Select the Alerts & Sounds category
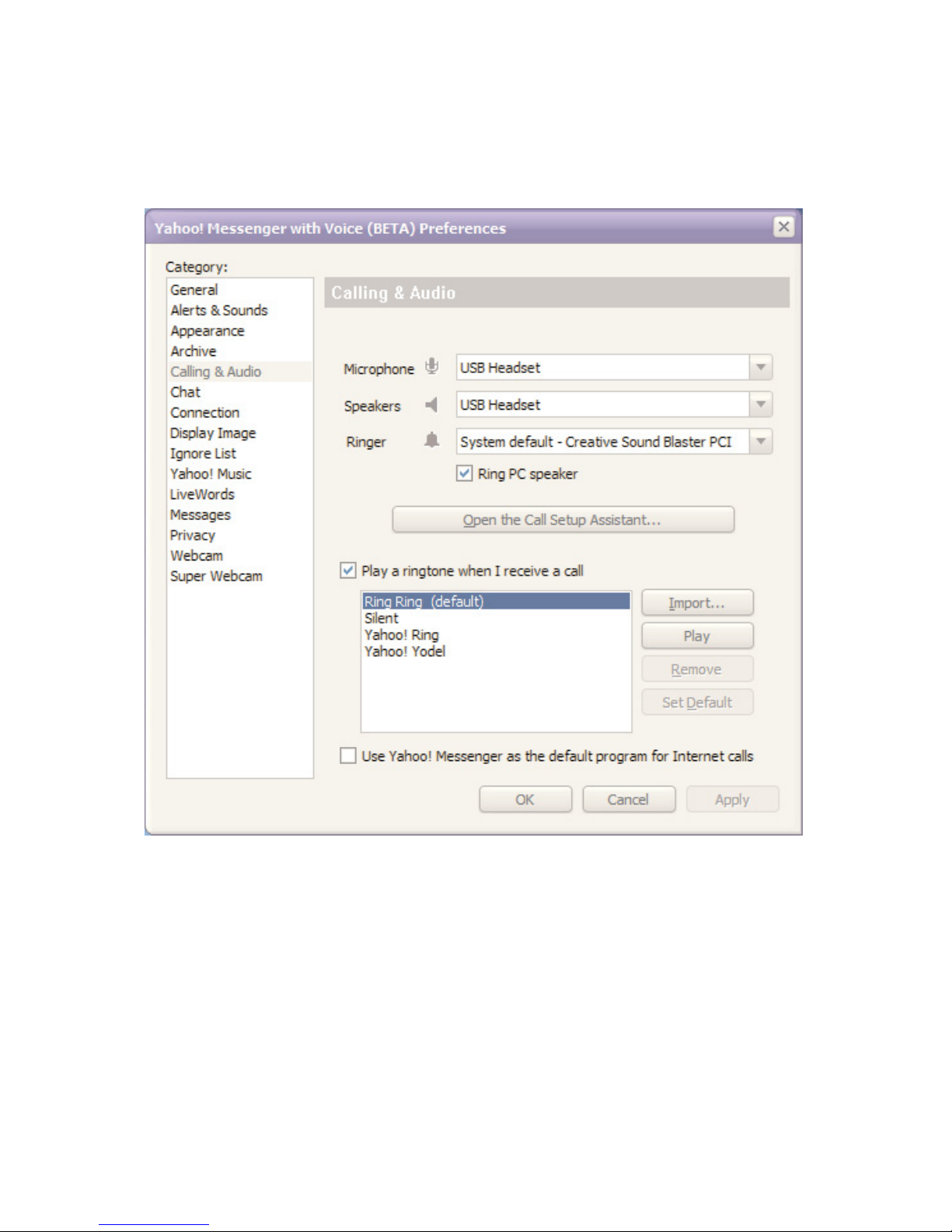Viewport: 952px width, 1232px height. click(x=239, y=310)
